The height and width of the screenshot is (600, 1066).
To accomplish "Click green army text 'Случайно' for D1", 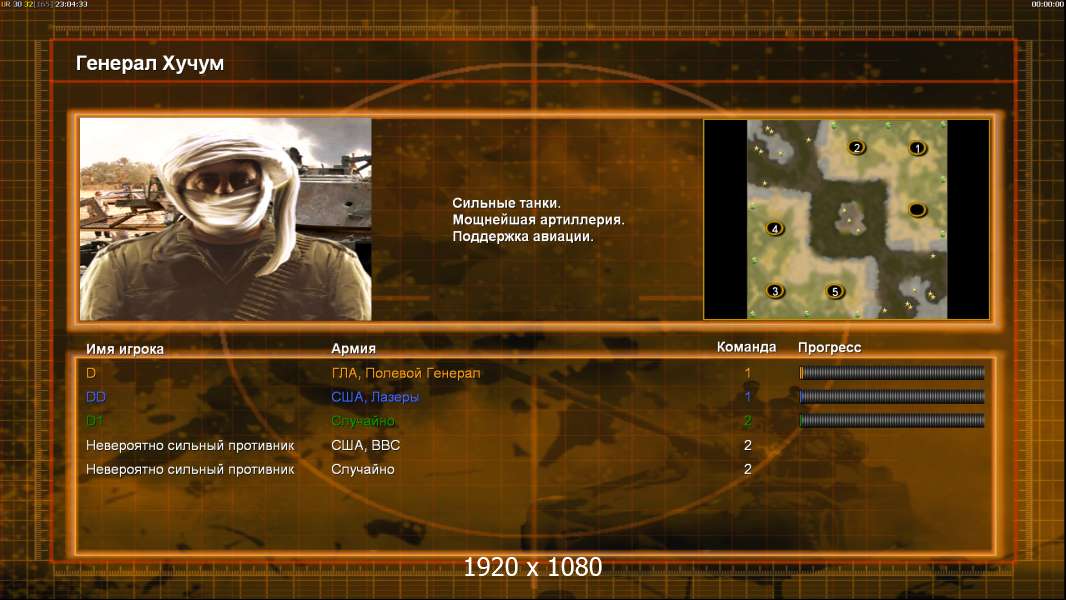I will 363,421.
